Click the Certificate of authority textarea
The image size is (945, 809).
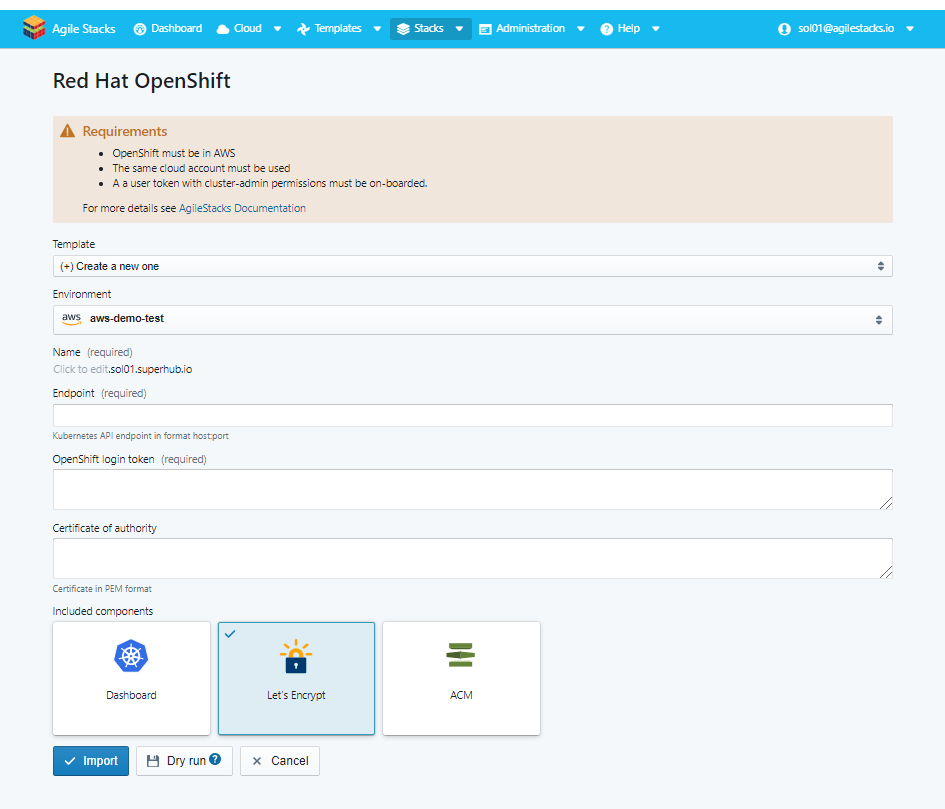tap(472, 558)
